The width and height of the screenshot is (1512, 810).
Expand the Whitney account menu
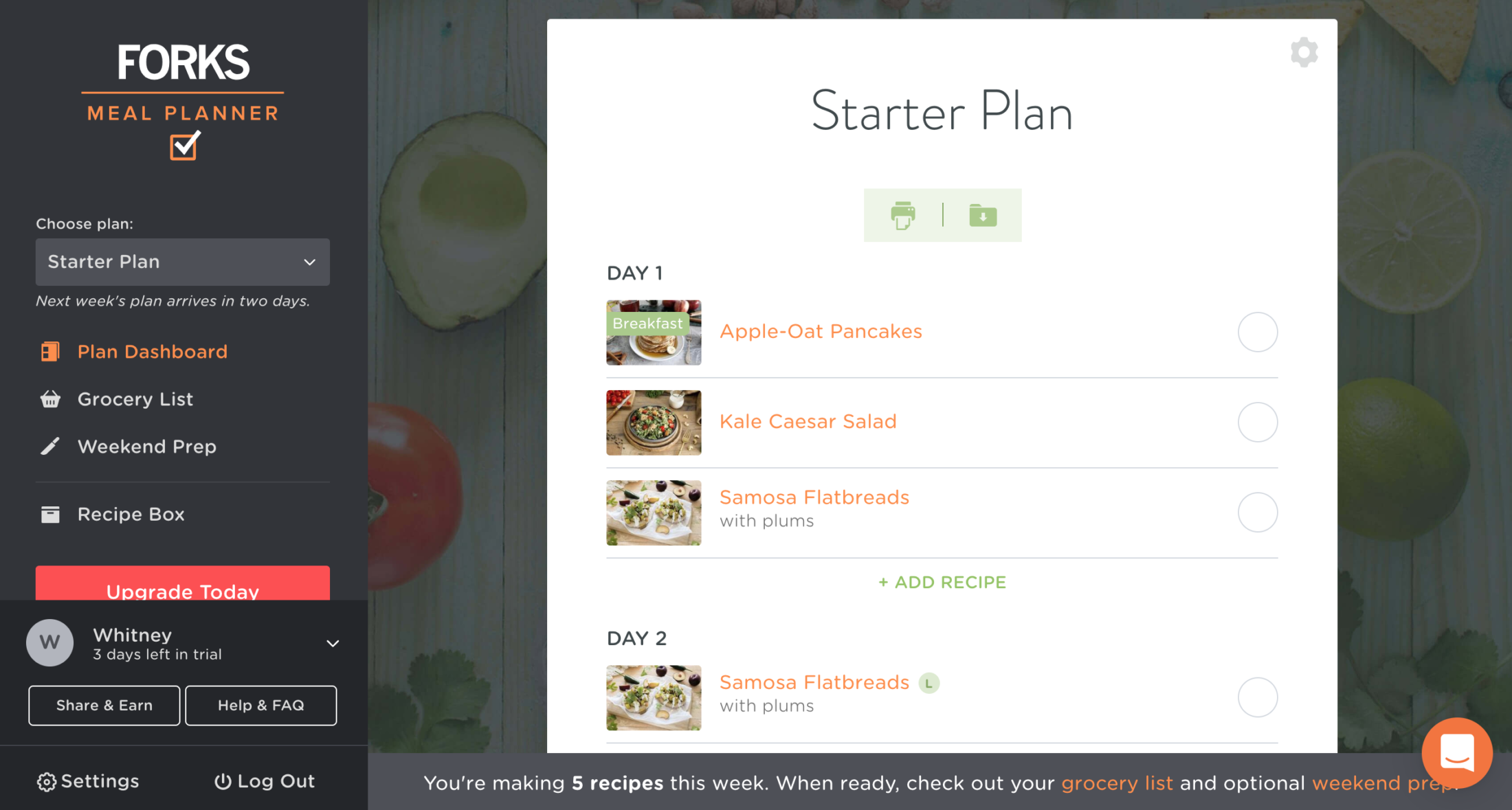(333, 644)
